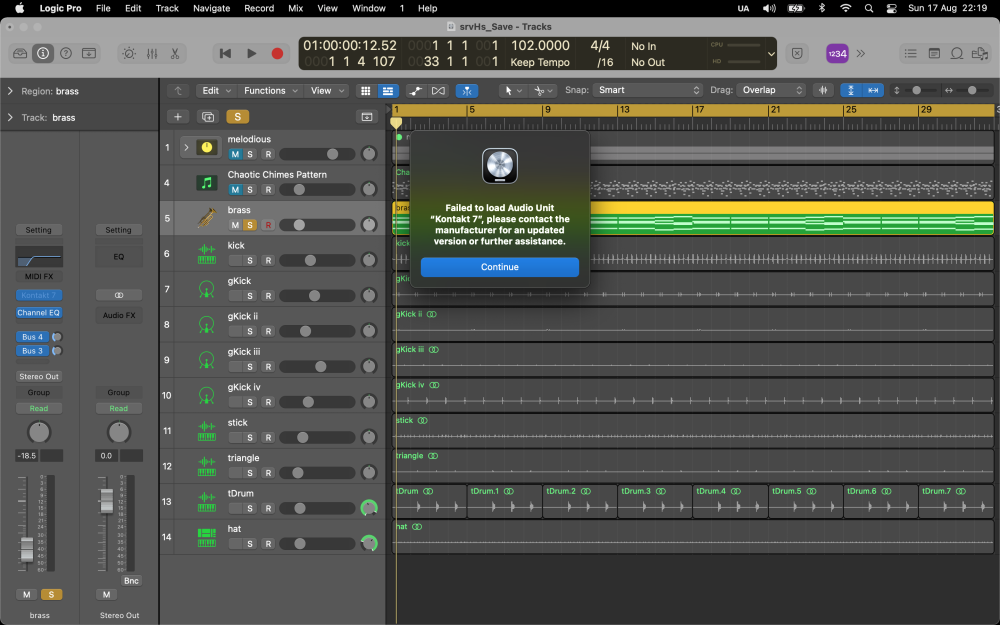Click Continue in the Kontakt 7 error dialog
This screenshot has height=625, width=1000.
click(x=499, y=267)
